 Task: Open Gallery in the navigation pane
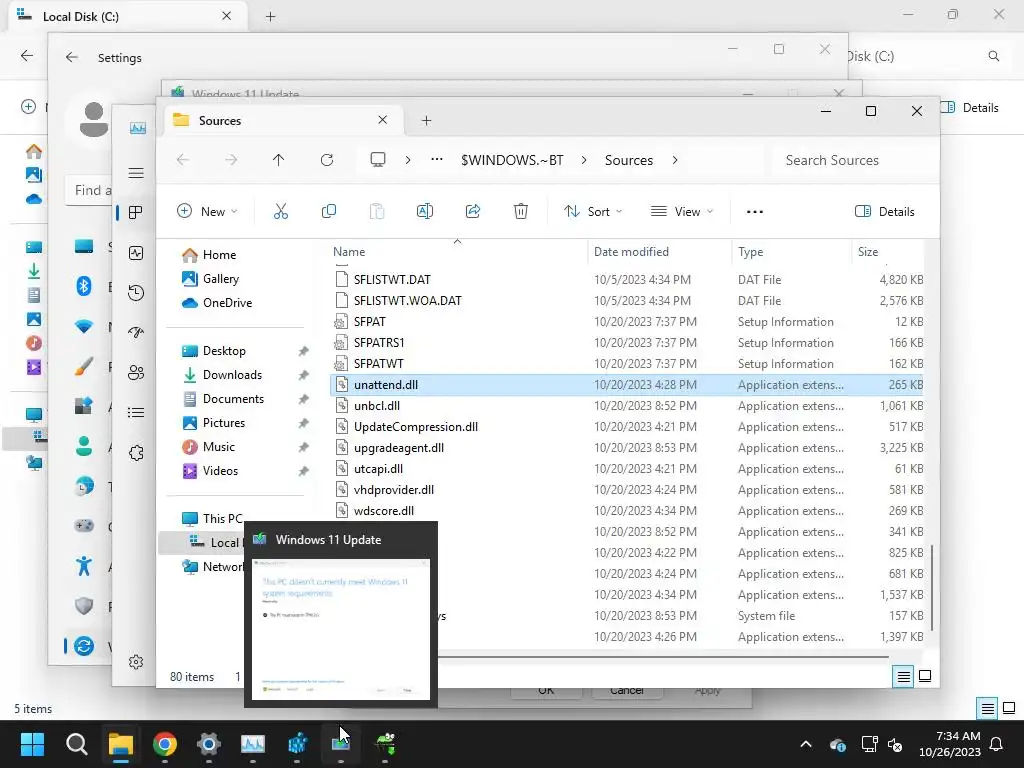point(221,279)
